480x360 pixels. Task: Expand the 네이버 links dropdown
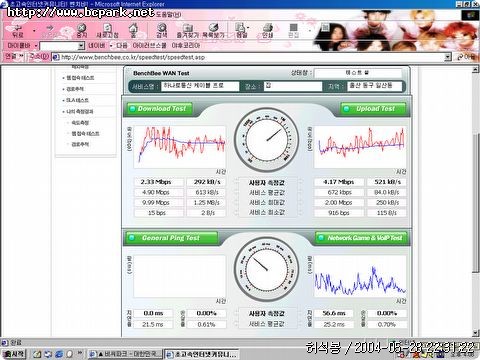point(111,46)
